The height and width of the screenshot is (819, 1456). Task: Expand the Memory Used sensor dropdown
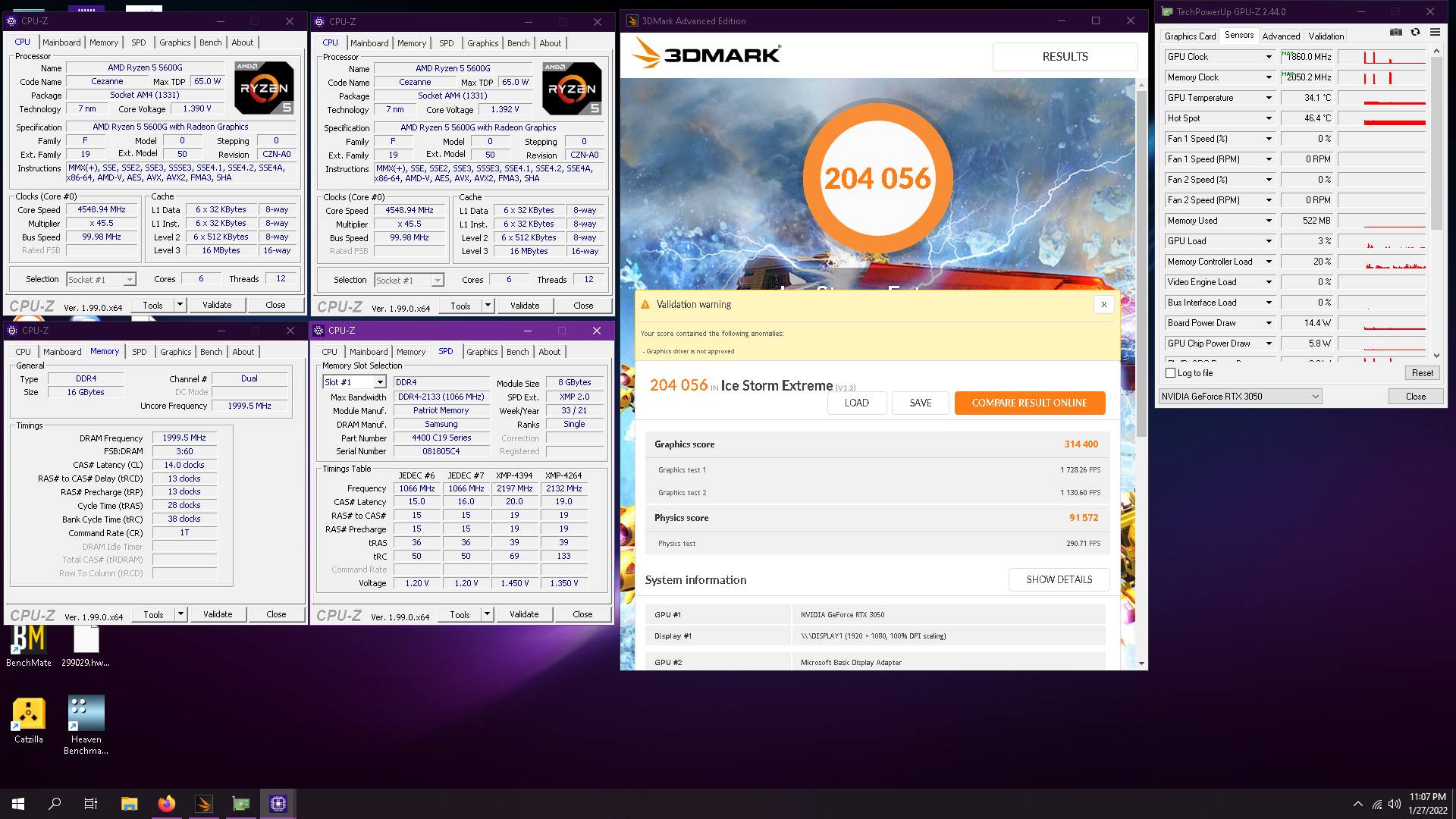[x=1269, y=221]
